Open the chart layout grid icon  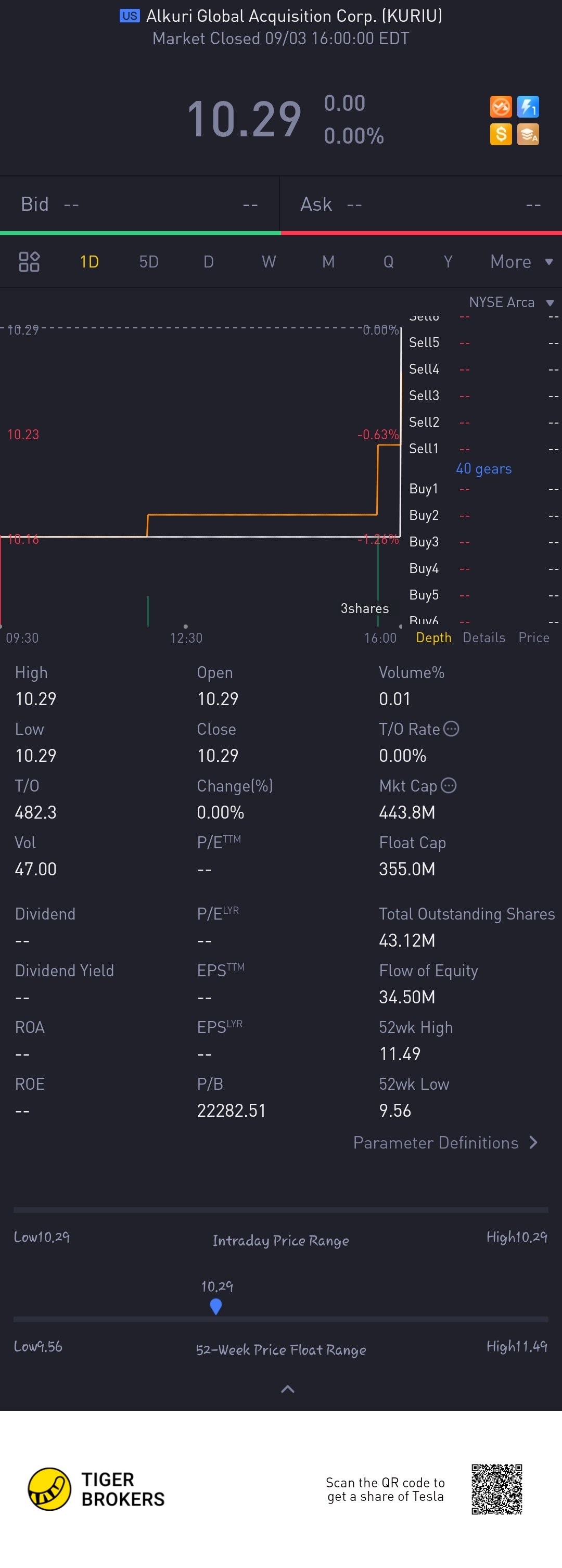29,262
